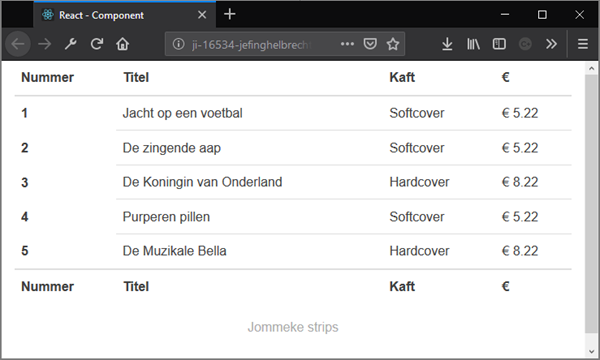Expand the toolbar overflow chevrons
Viewport: 600px width, 360px height.
click(x=551, y=44)
